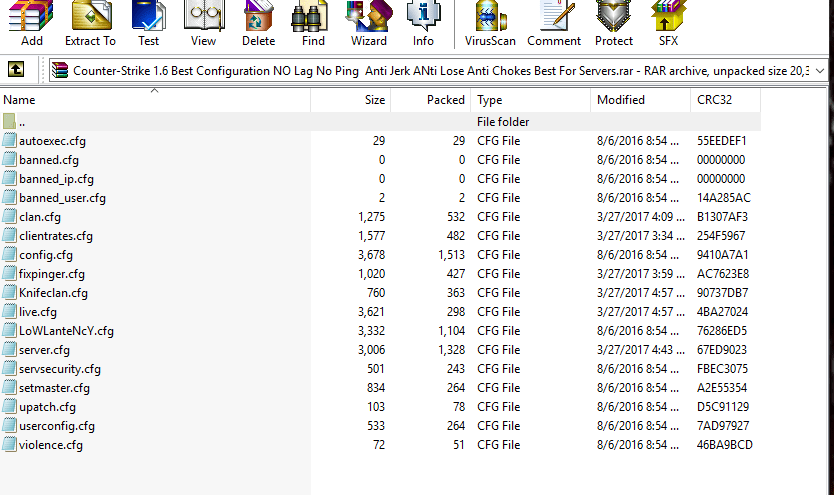Sort by the Size column header
Screen dimensions: 834x495
(x=351, y=100)
